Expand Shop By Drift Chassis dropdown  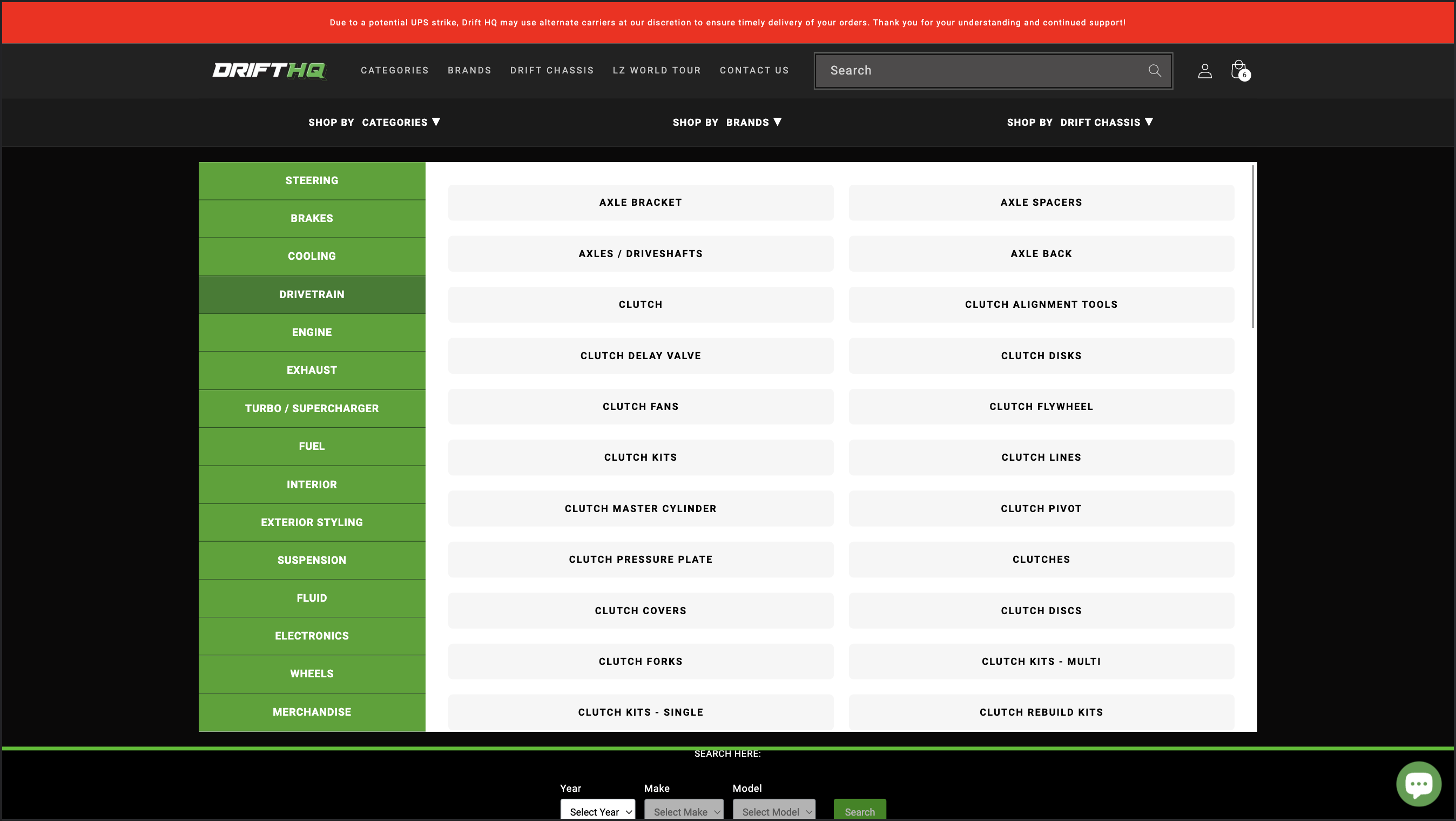(1080, 122)
